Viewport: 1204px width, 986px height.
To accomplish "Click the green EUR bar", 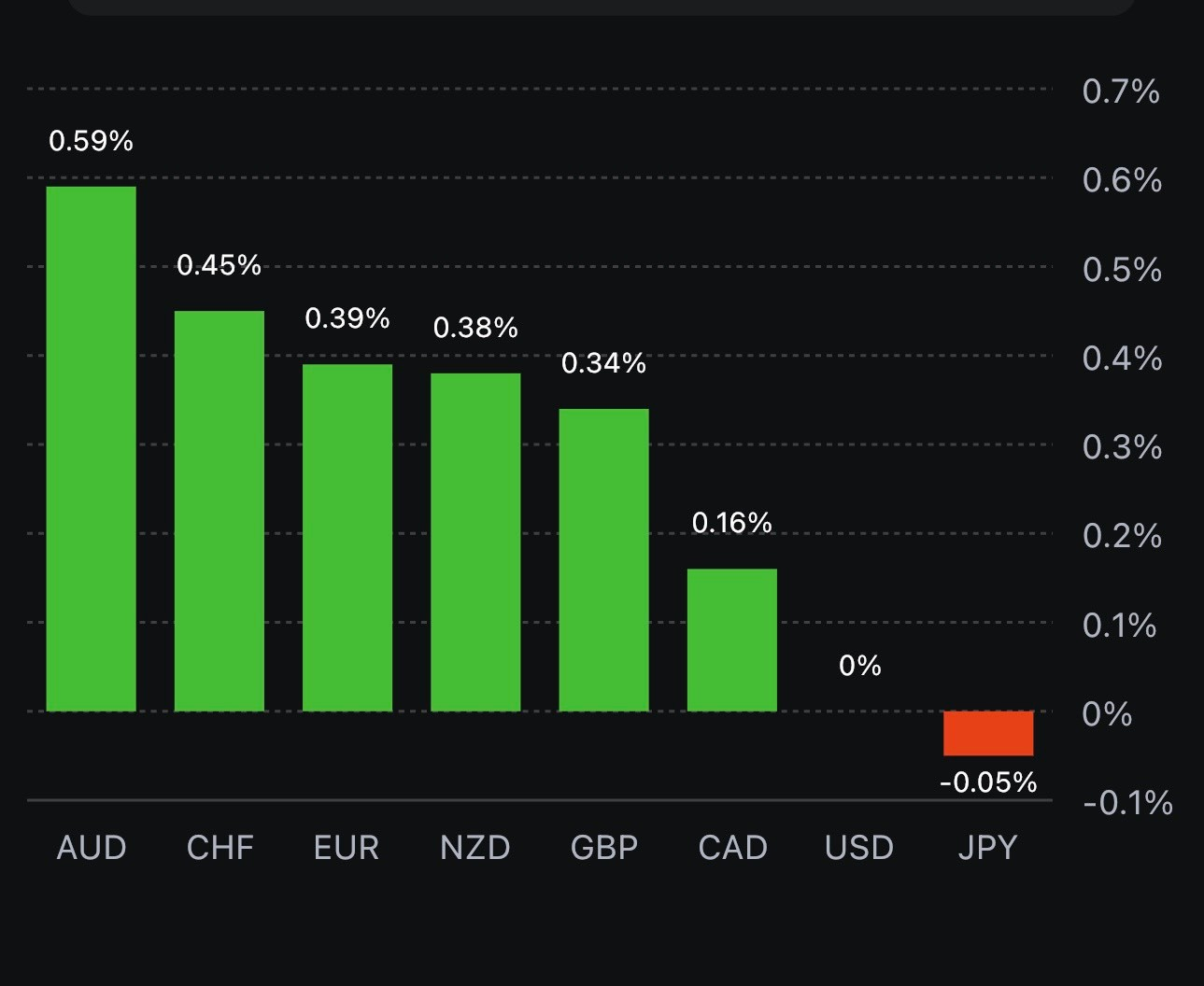I will [347, 537].
